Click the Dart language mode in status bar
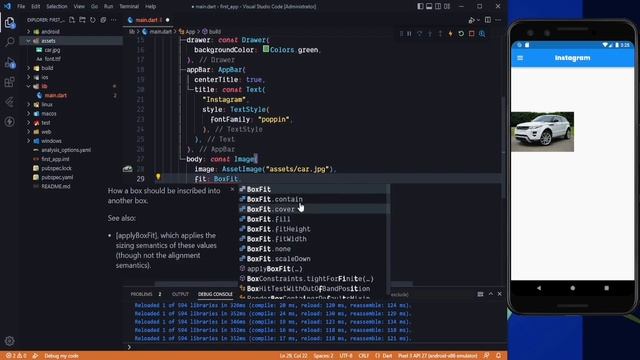Viewport: 640px width, 360px height. [387, 356]
